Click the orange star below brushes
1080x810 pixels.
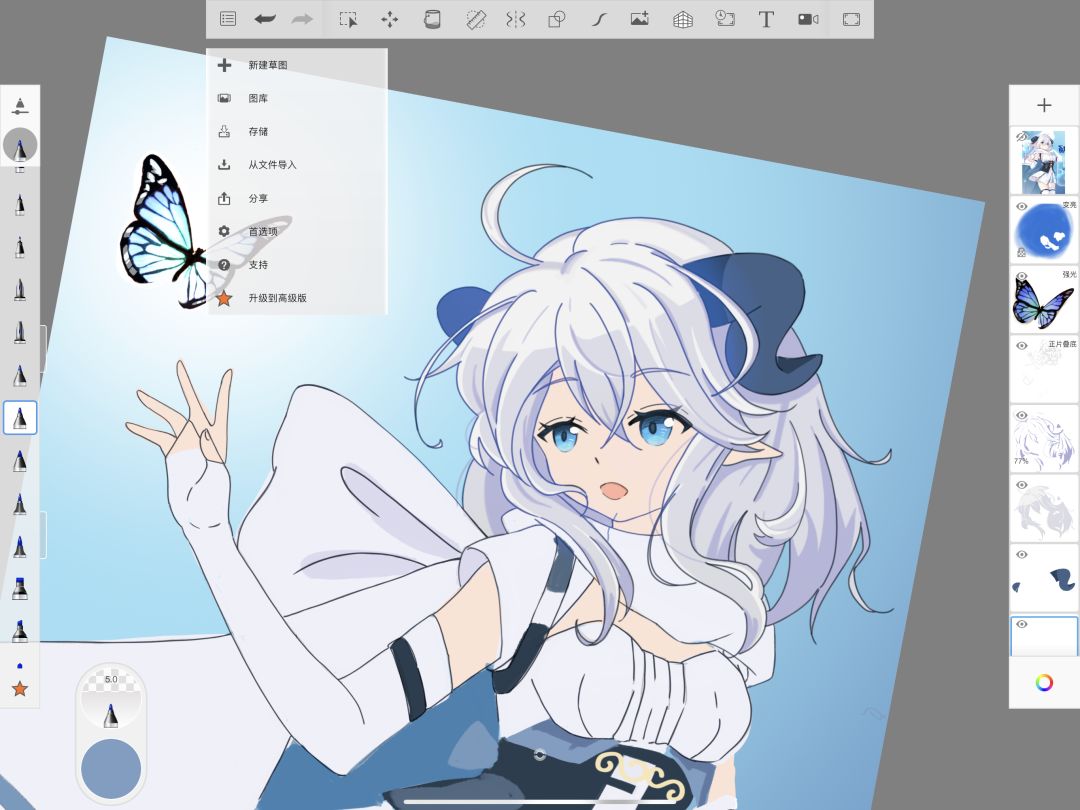tap(20, 688)
